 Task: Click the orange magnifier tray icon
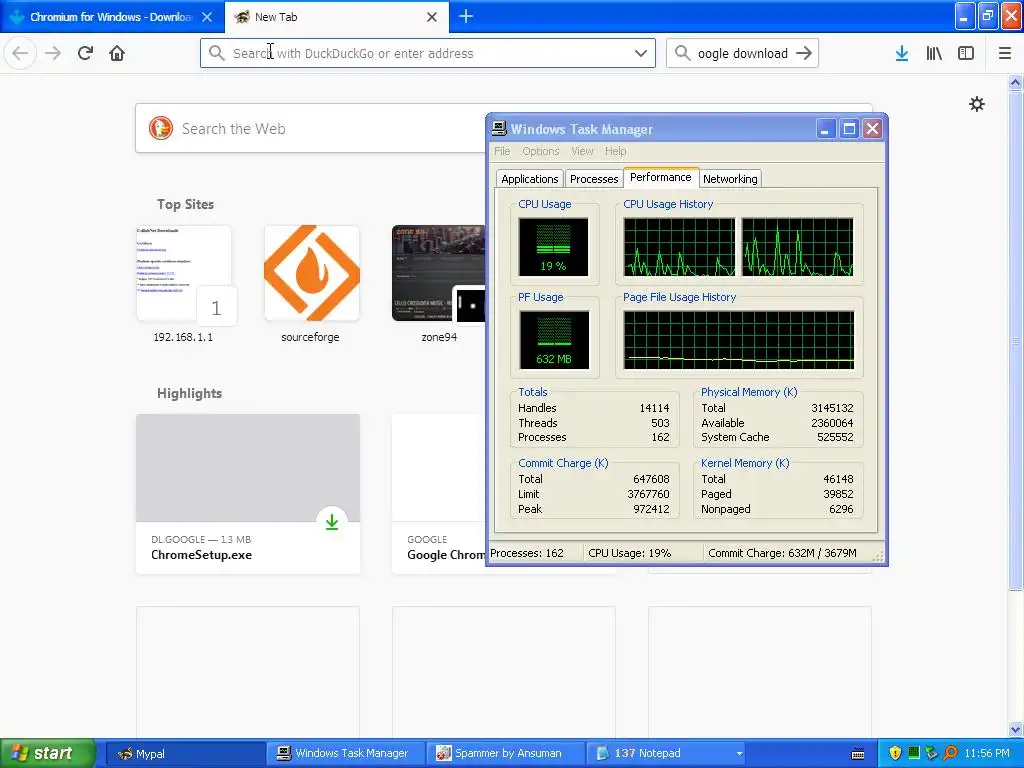click(x=950, y=753)
